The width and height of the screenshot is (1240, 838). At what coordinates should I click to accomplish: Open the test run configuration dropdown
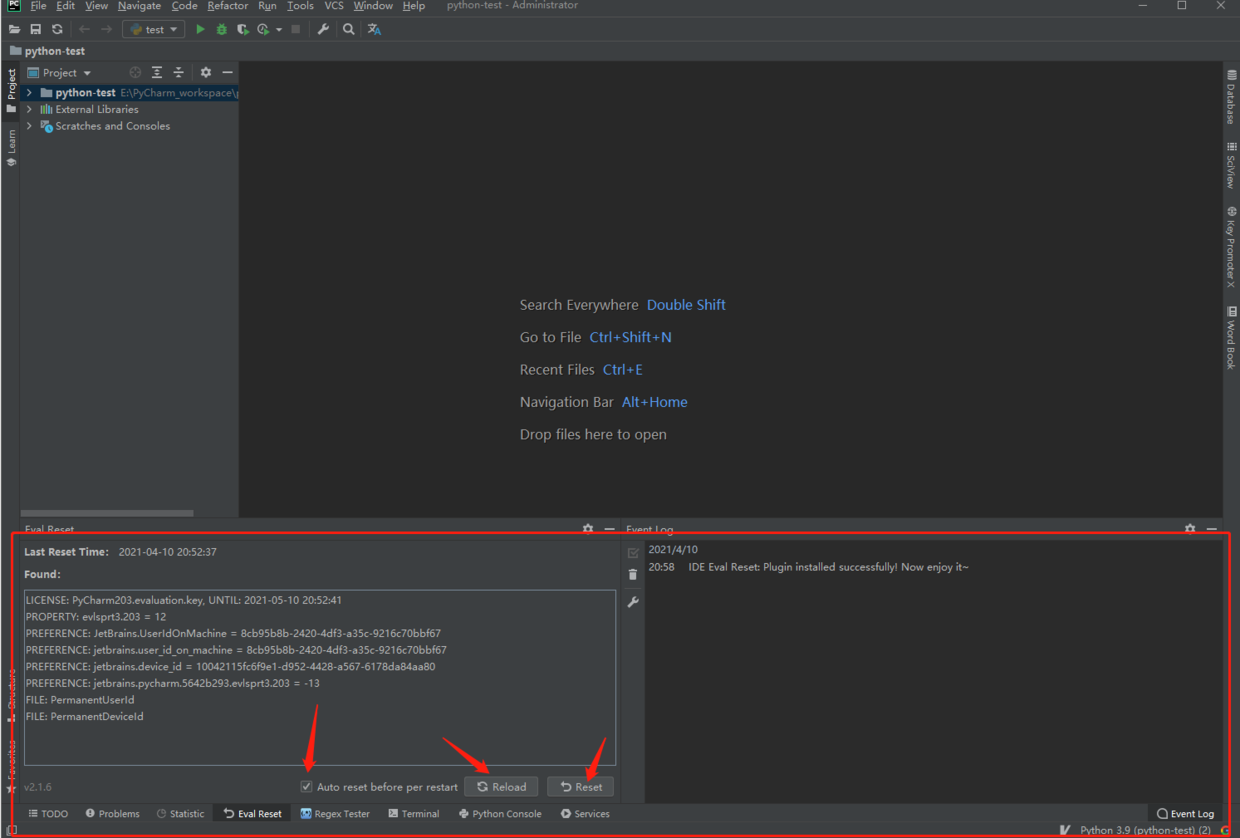(153, 30)
